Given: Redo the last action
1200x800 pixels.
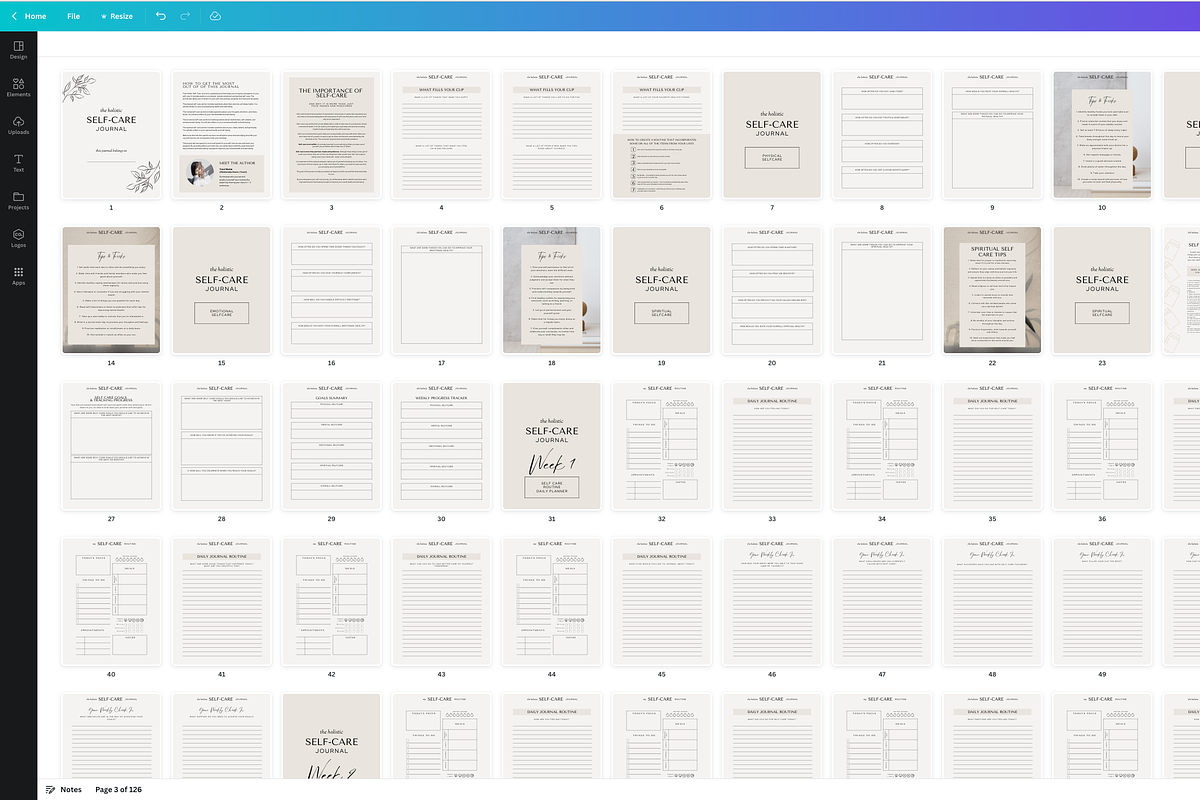Looking at the screenshot, I should 184,16.
